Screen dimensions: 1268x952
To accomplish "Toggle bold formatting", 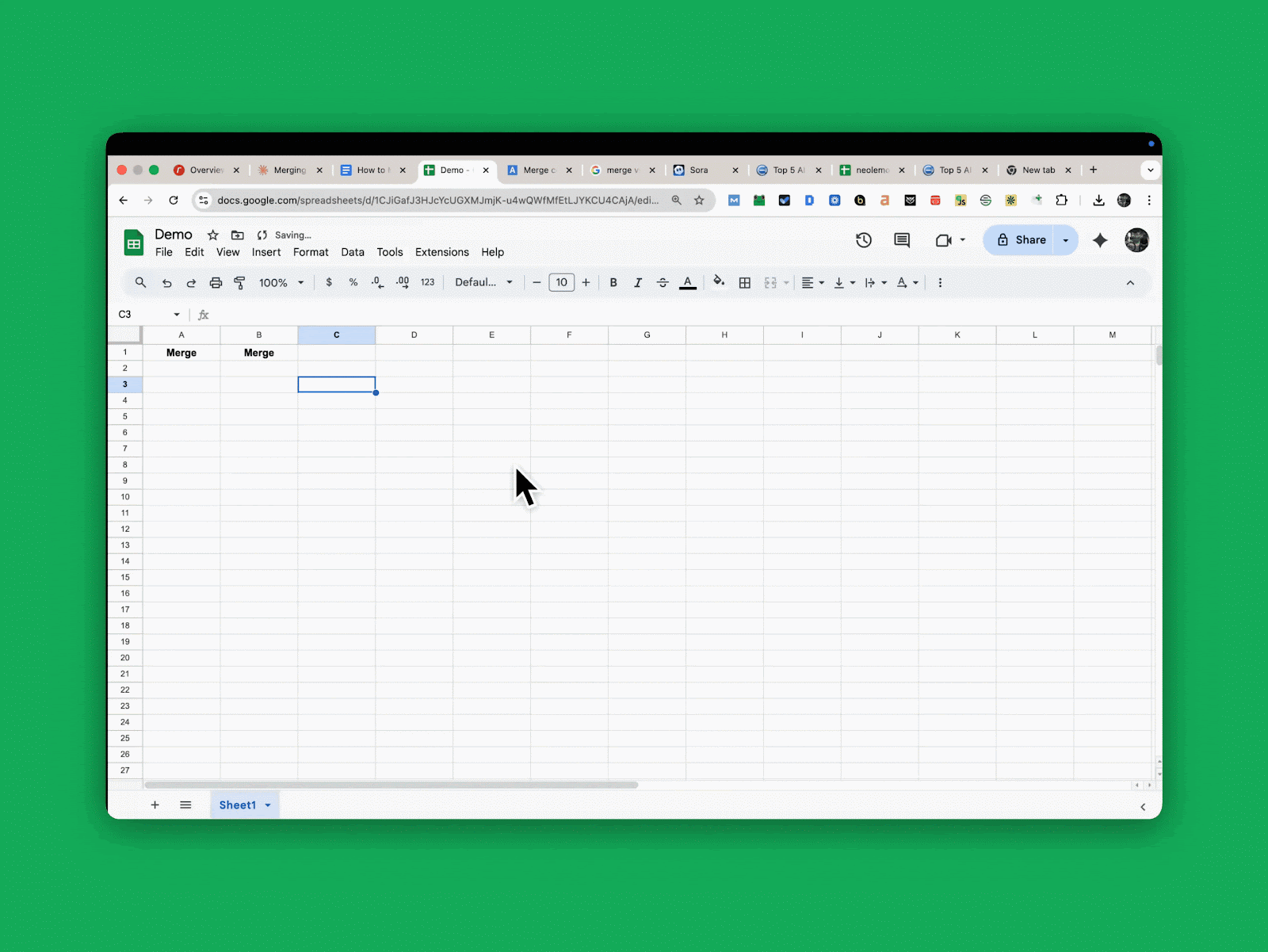I will pos(613,282).
